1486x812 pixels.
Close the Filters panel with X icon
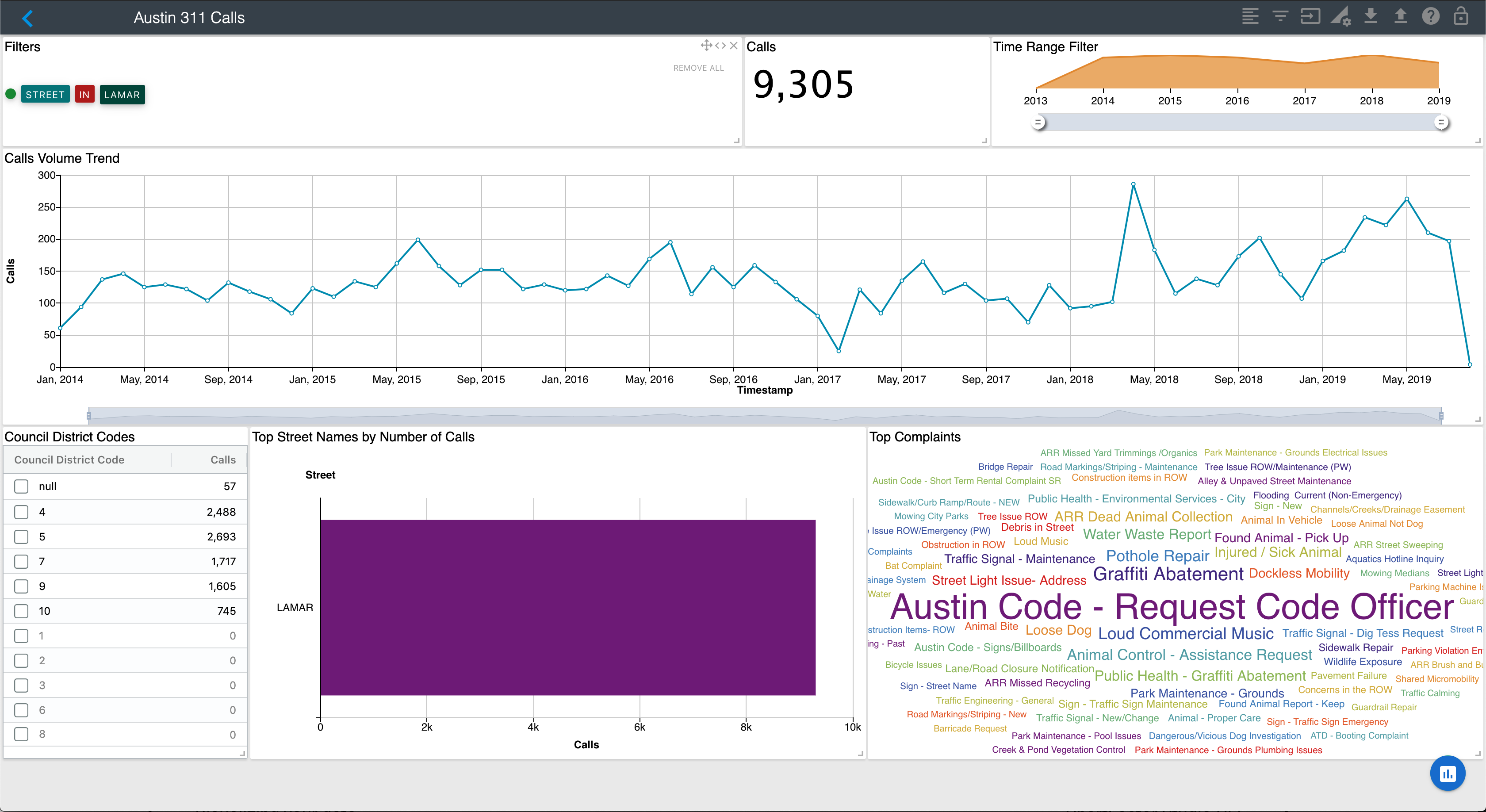[x=734, y=46]
